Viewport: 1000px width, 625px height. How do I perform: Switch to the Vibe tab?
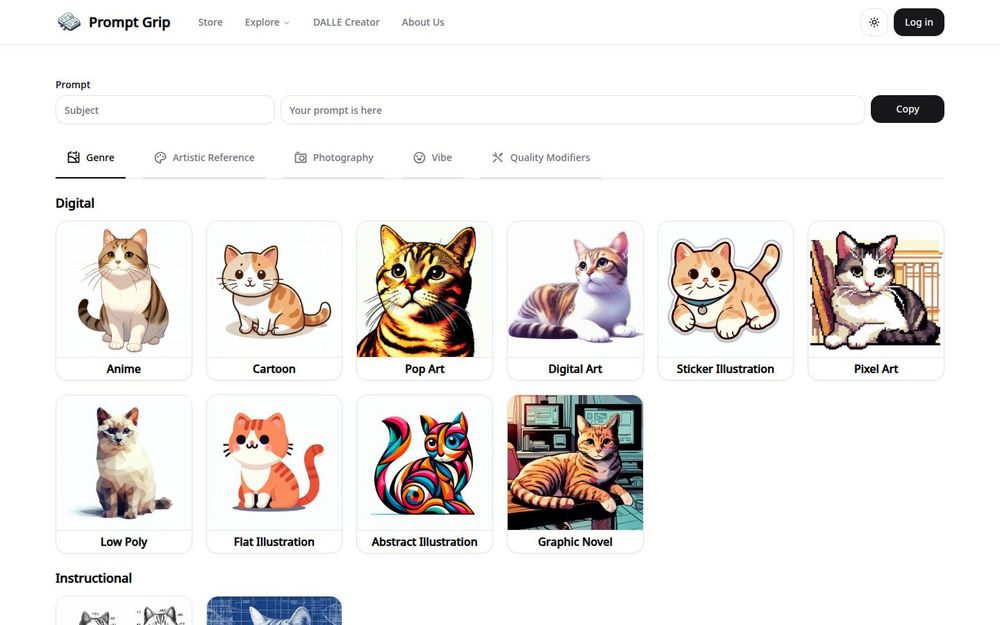click(432, 158)
